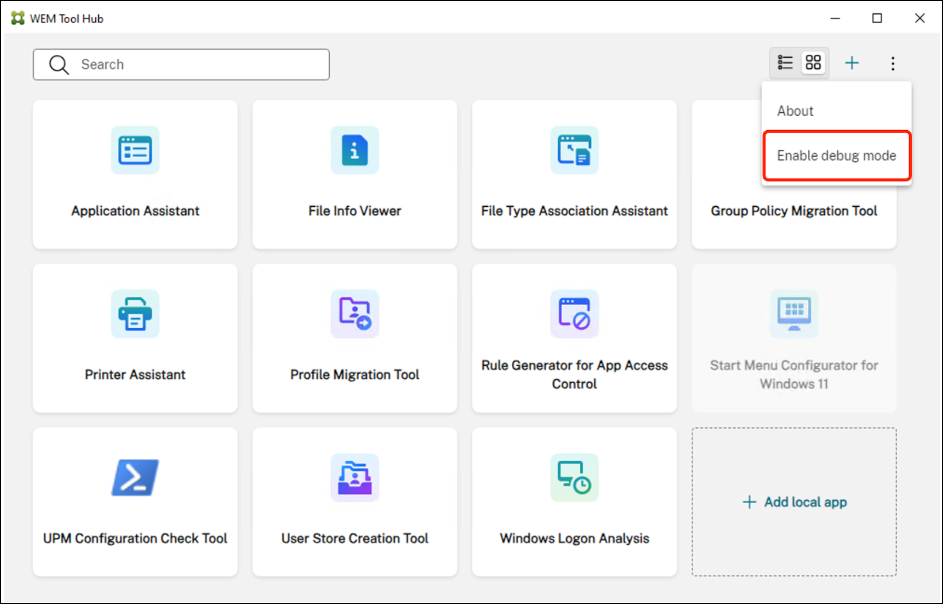Switch to grid view
This screenshot has height=604, width=943.
pyautogui.click(x=813, y=63)
